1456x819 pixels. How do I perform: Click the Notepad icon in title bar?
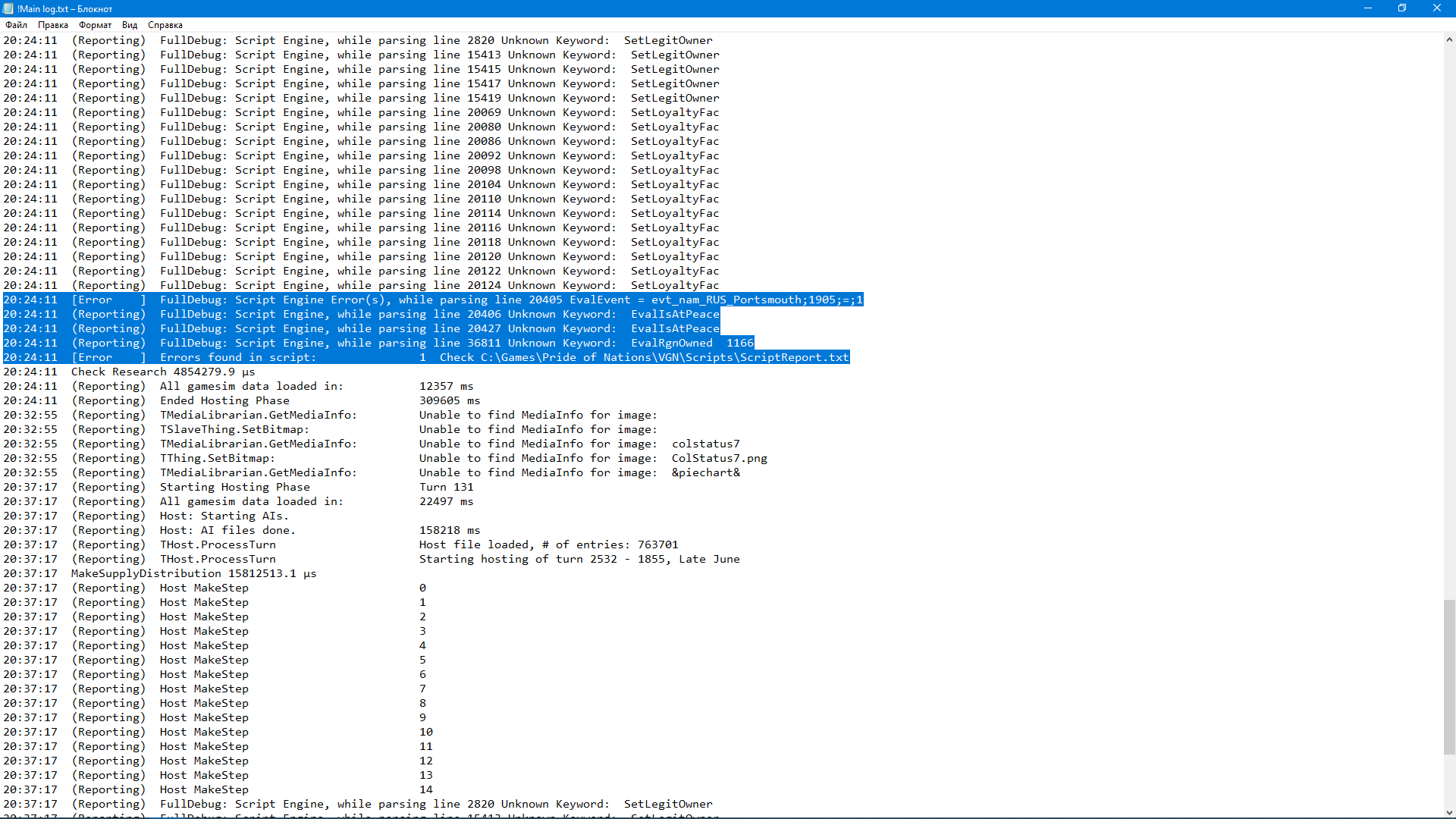click(x=8, y=8)
